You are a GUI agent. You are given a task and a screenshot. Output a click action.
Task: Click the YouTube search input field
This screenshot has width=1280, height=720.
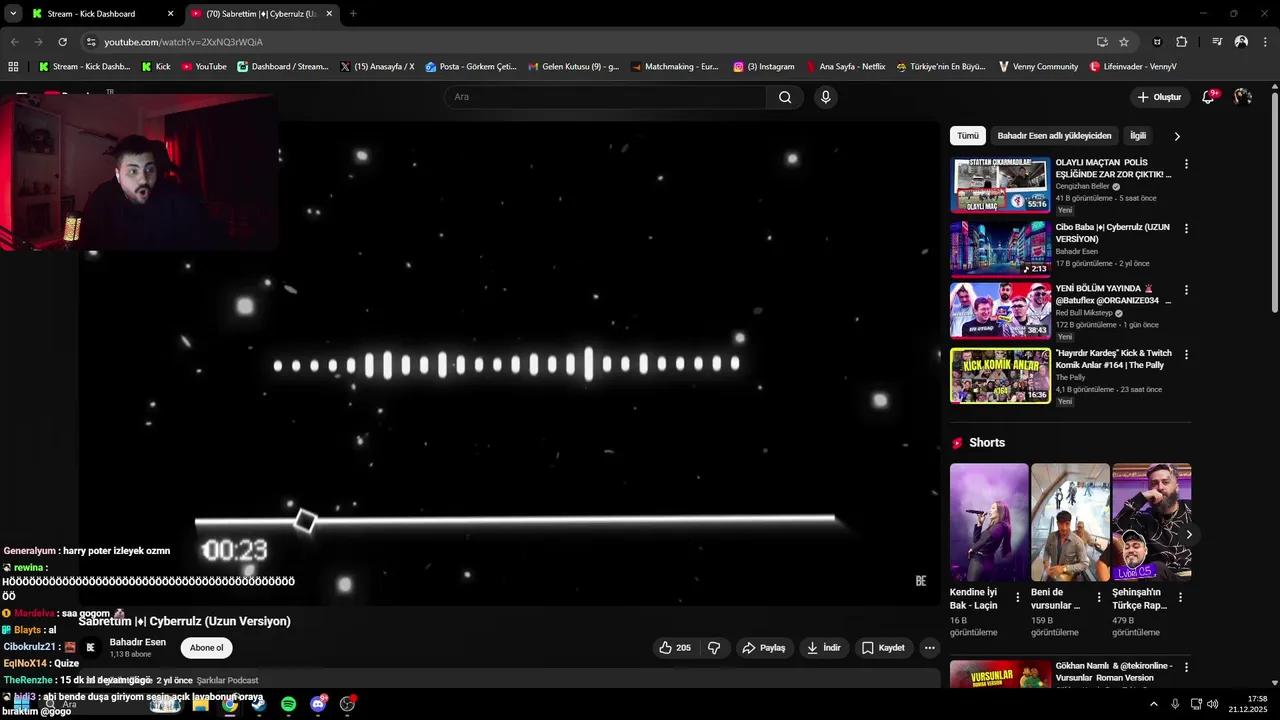605,97
